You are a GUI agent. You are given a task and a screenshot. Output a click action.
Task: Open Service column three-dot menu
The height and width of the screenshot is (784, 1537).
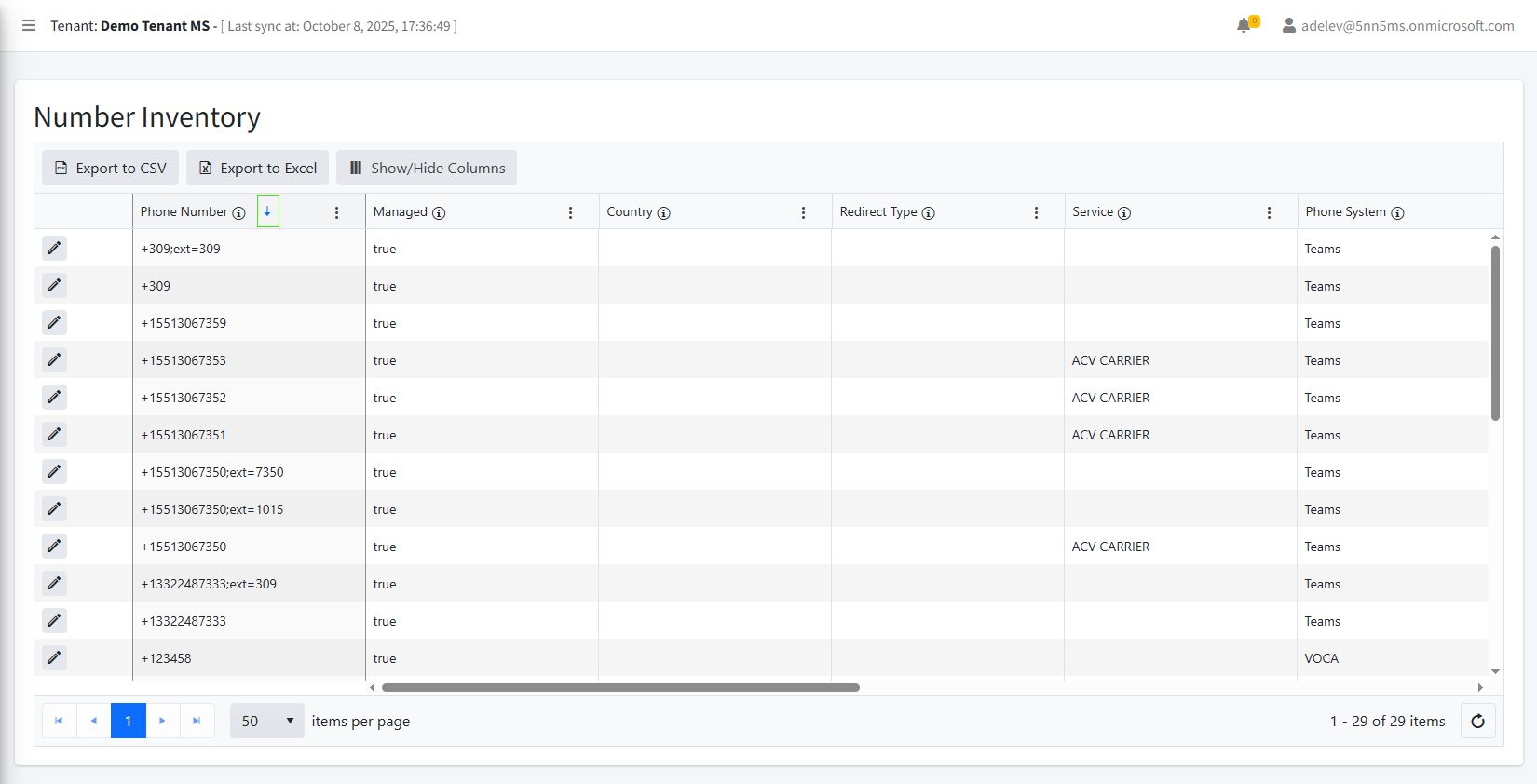click(x=1269, y=213)
